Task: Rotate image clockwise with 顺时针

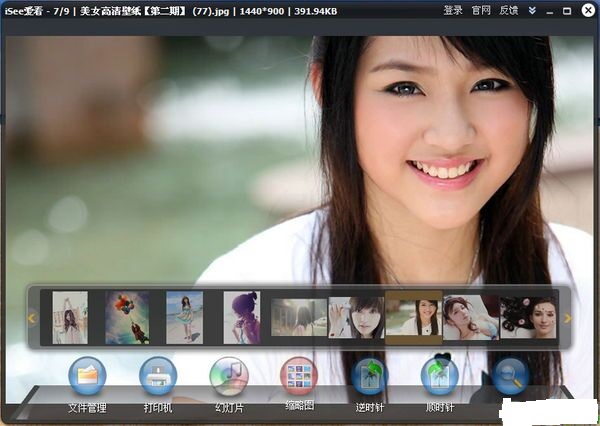Action: point(439,376)
